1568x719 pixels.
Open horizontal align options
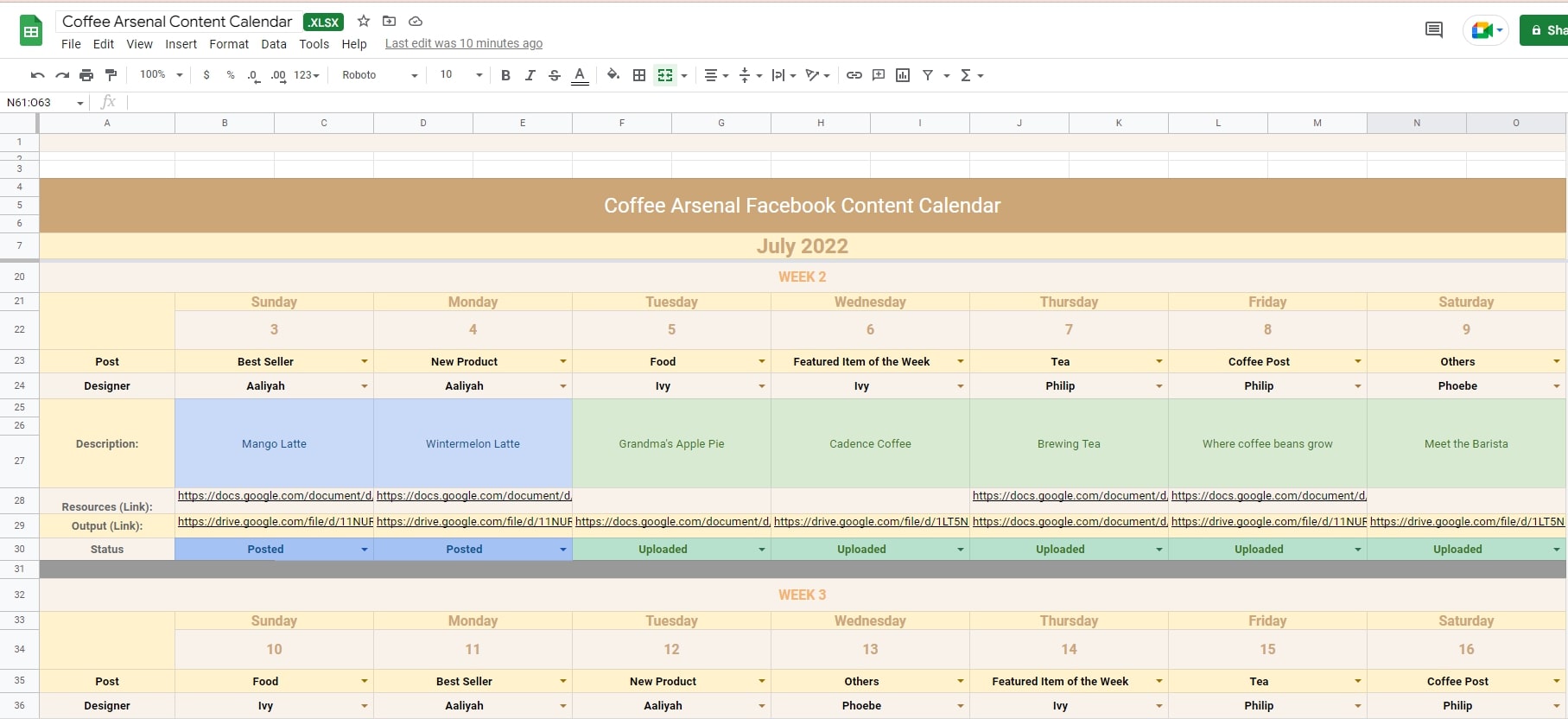716,75
